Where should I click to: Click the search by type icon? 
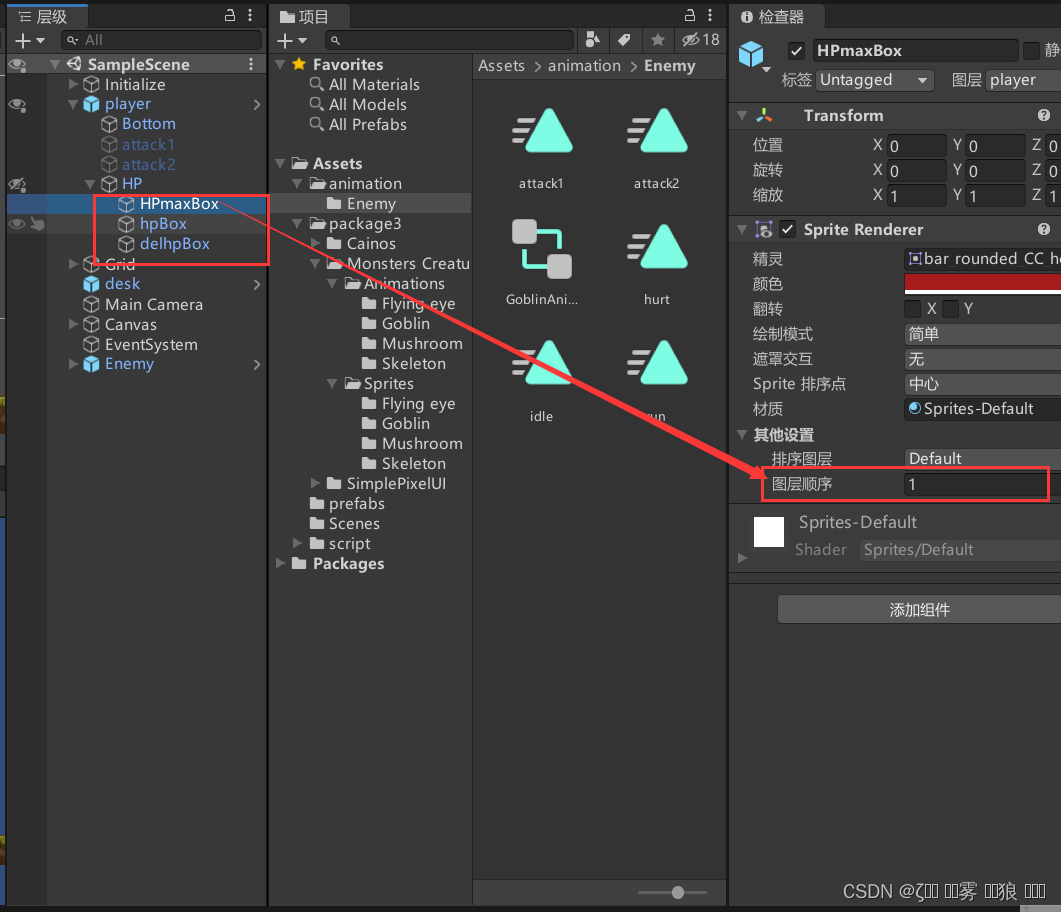point(592,40)
